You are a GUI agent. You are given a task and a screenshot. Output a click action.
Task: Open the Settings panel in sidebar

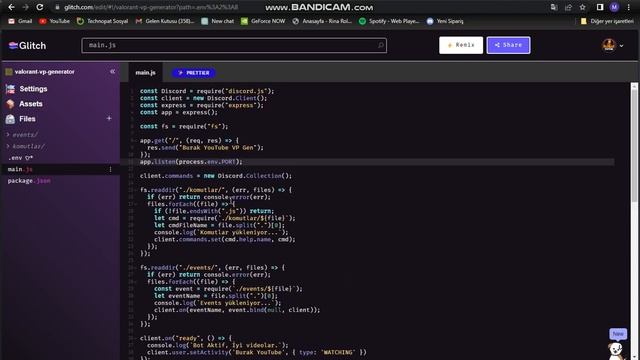click(x=27, y=89)
